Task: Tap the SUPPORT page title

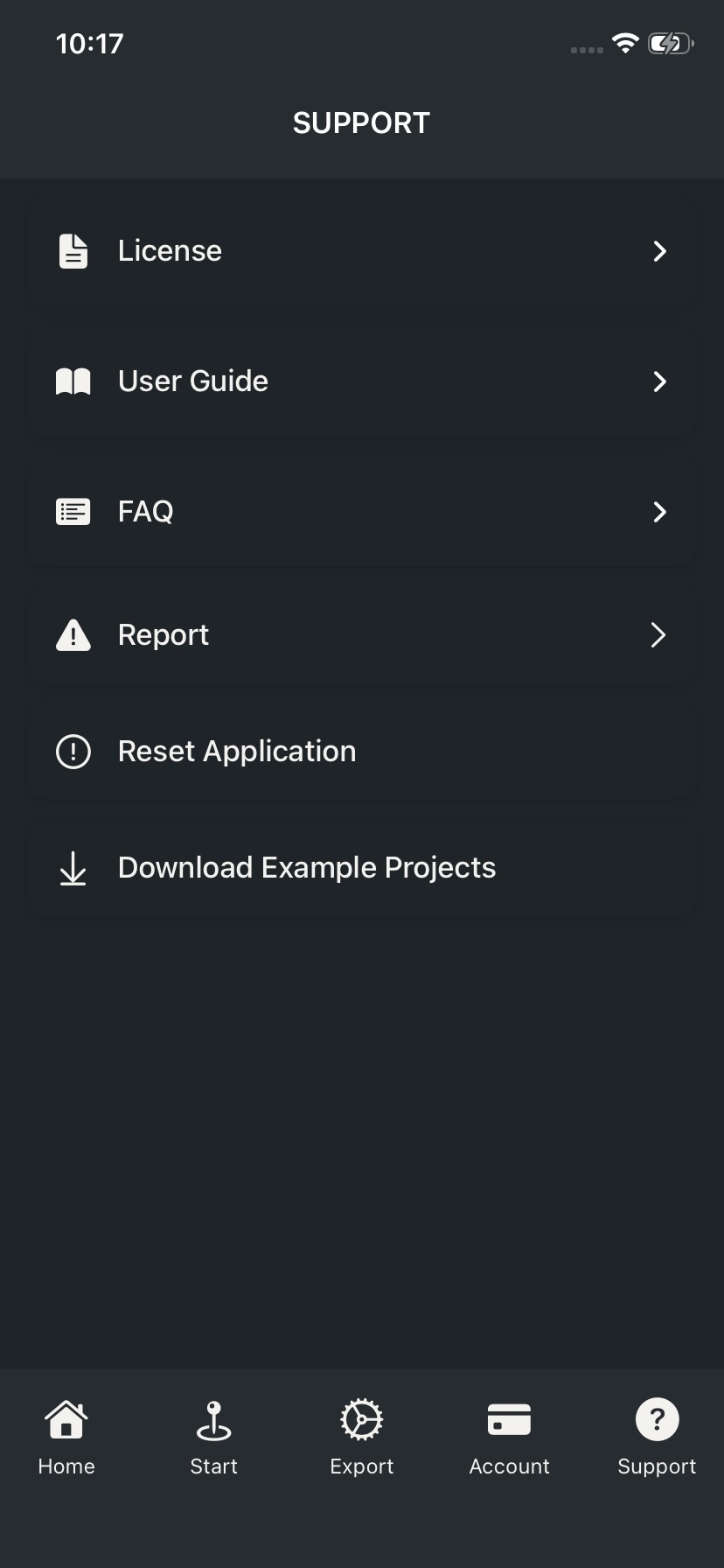Action: click(x=361, y=123)
